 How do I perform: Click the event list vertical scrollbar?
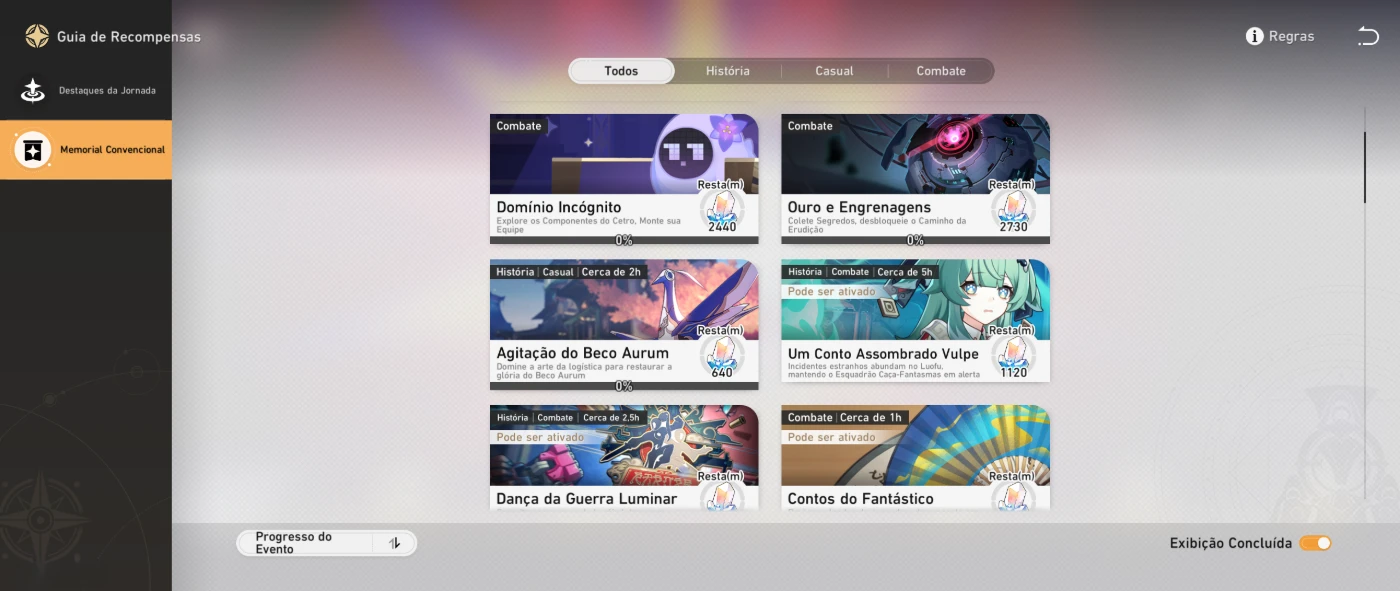tap(1364, 167)
